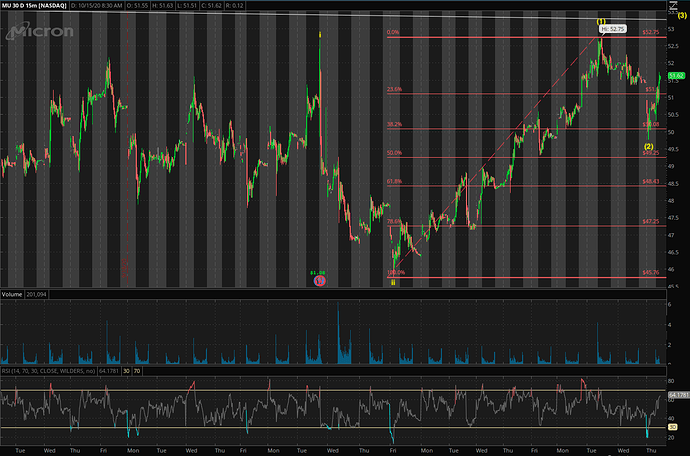Click the $48.43 Fibonacci price label
690x456 pixels.
click(649, 182)
